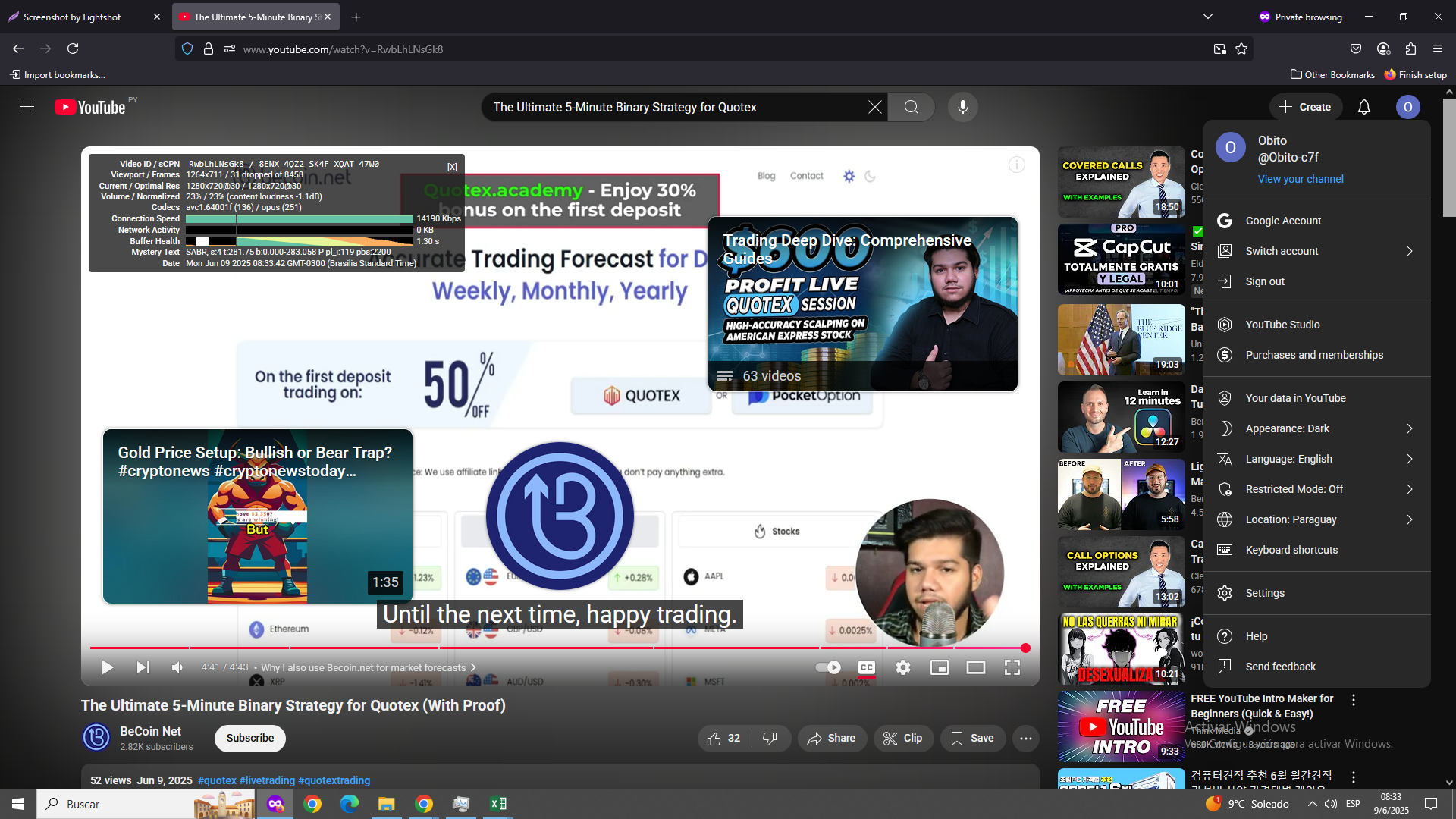Toggle theater mode
This screenshot has height=819, width=1456.
(x=976, y=667)
